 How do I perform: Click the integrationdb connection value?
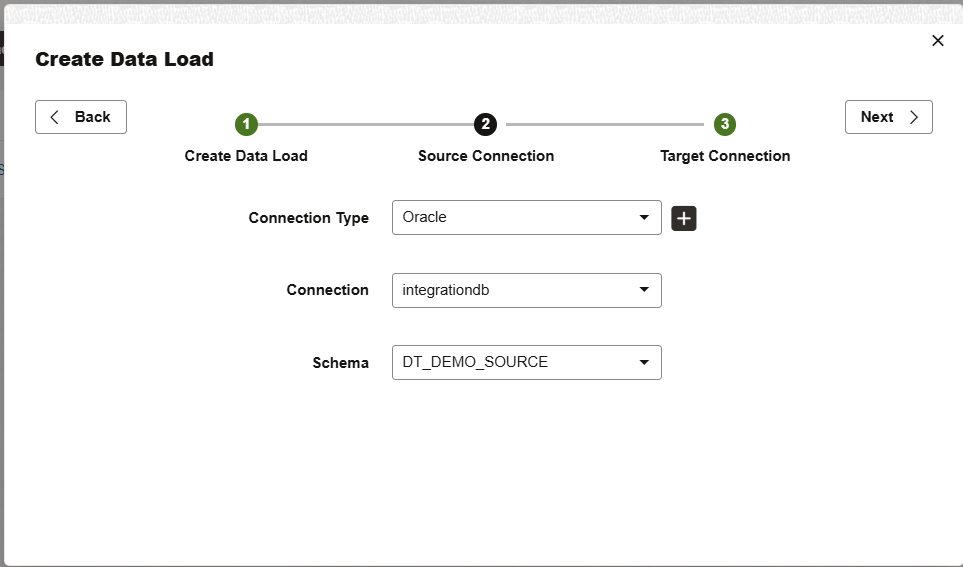(x=445, y=290)
